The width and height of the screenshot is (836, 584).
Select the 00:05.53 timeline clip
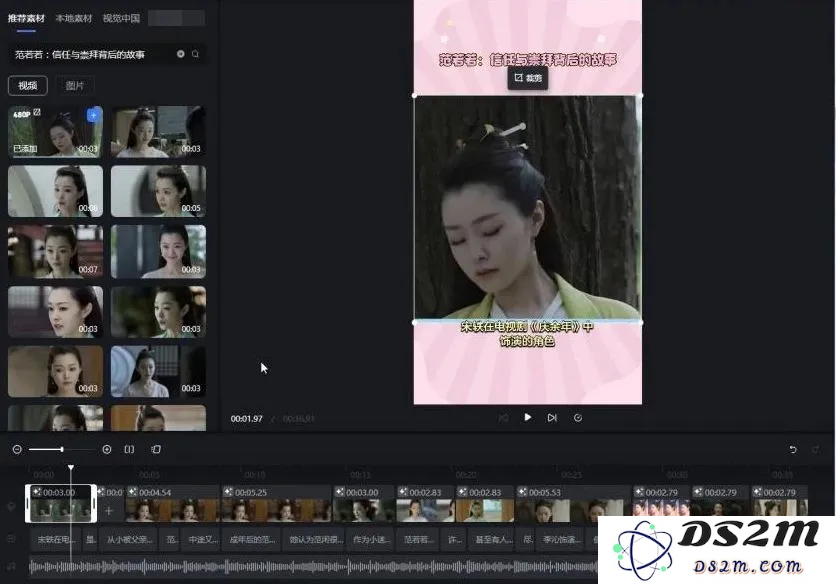pos(573,503)
